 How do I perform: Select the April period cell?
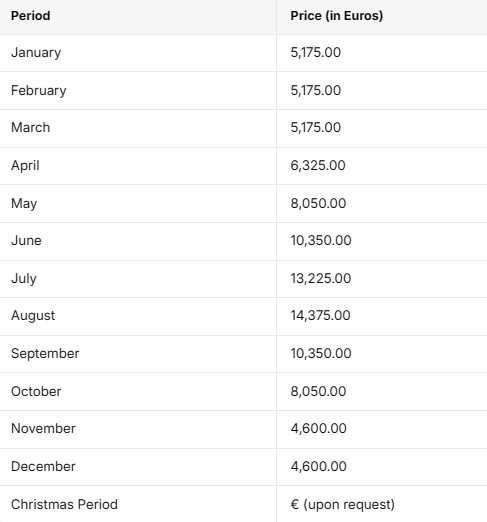(x=138, y=166)
